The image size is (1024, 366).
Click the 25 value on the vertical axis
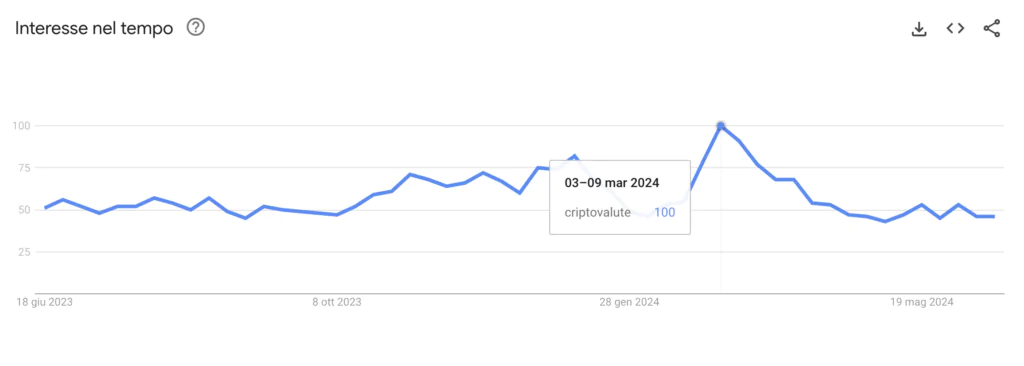point(26,252)
